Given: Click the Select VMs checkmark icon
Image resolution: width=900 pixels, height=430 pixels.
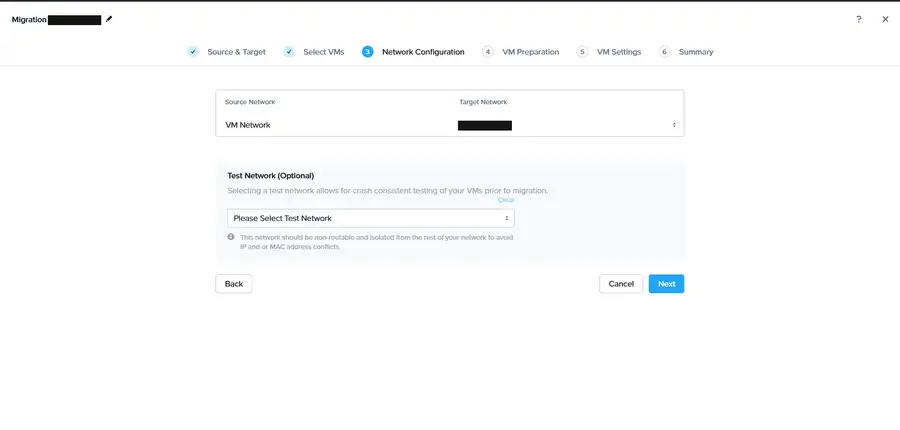Looking at the screenshot, I should [x=289, y=52].
